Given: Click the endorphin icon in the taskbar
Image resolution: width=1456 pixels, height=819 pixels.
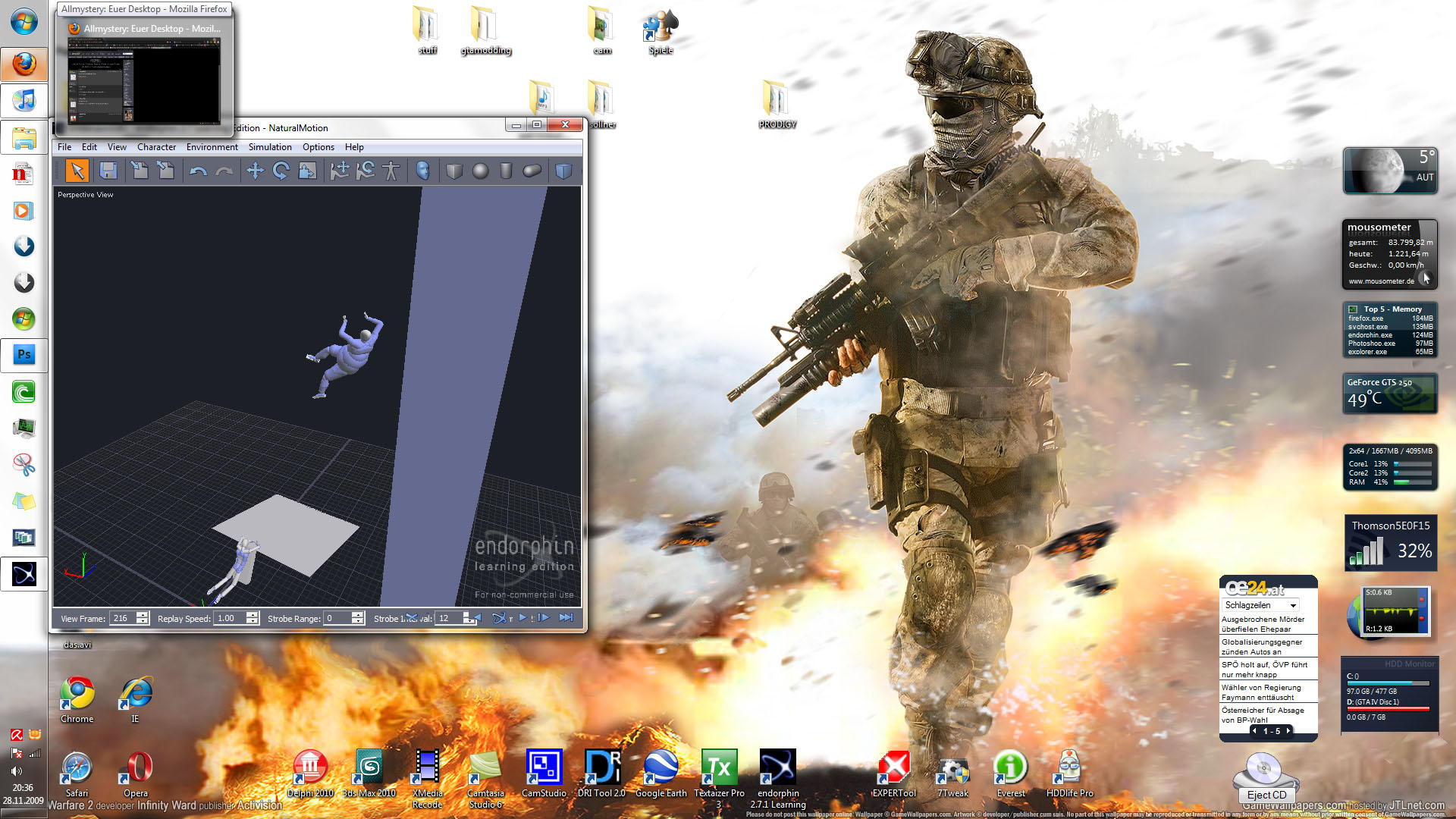Looking at the screenshot, I should tap(24, 574).
